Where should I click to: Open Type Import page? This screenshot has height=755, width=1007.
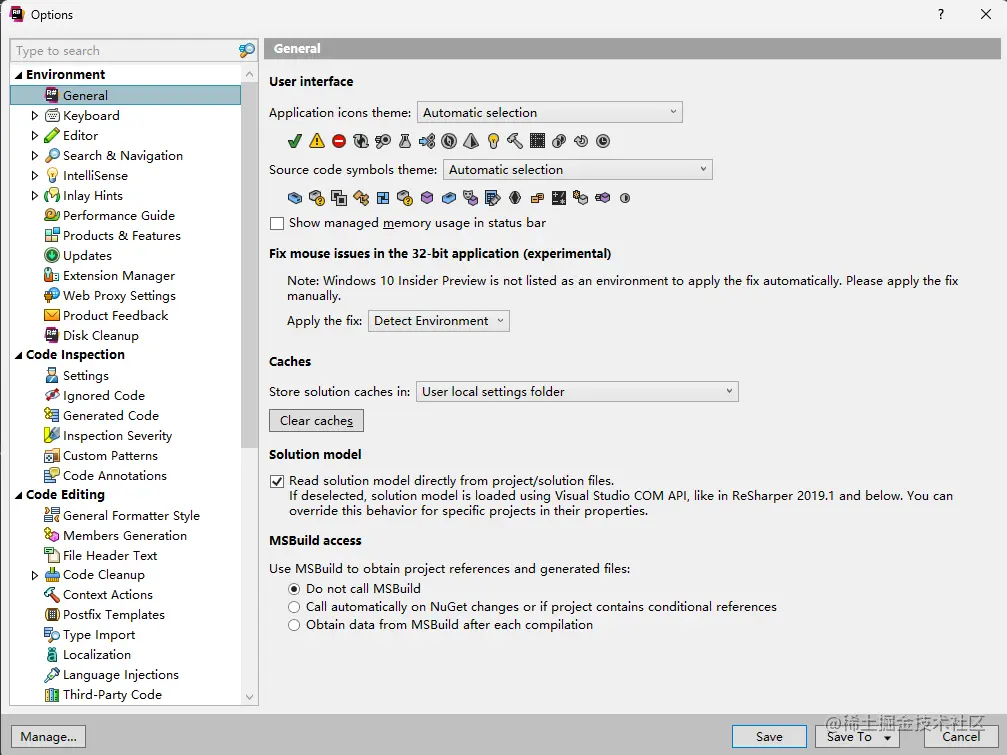(x=99, y=635)
